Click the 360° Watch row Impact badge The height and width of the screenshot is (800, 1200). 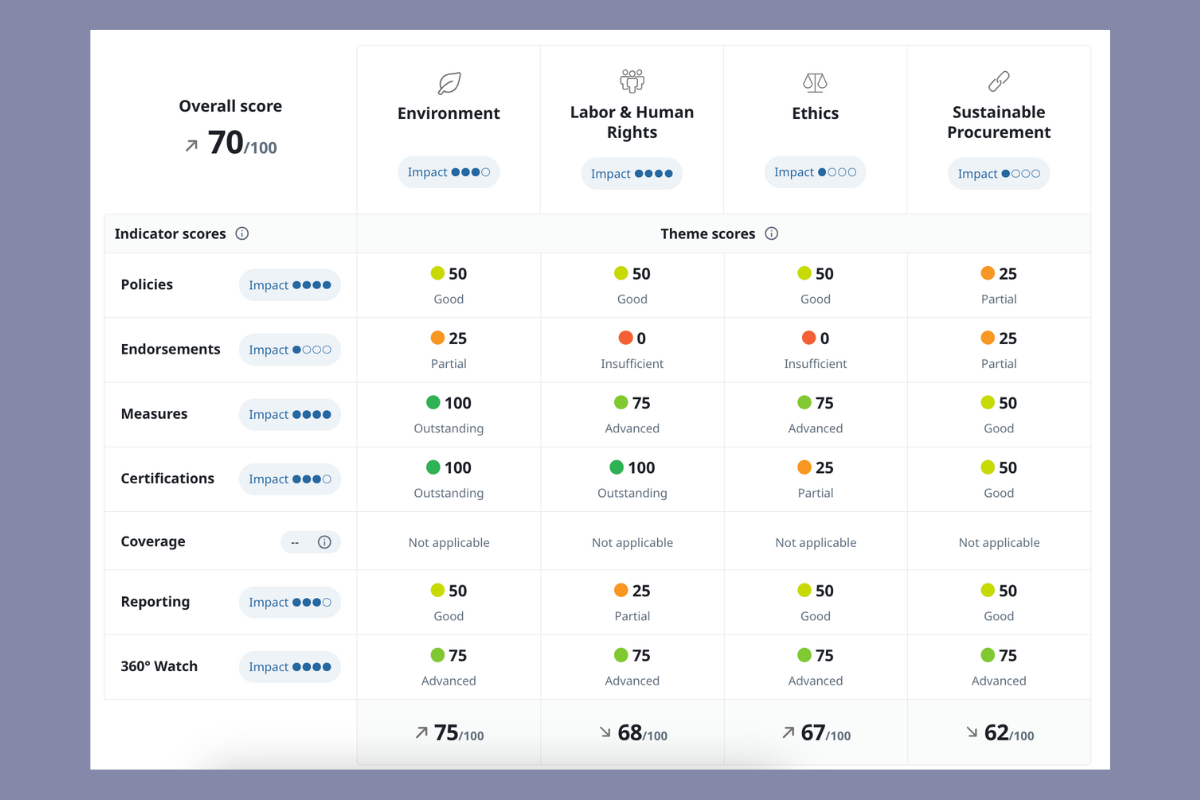click(290, 667)
